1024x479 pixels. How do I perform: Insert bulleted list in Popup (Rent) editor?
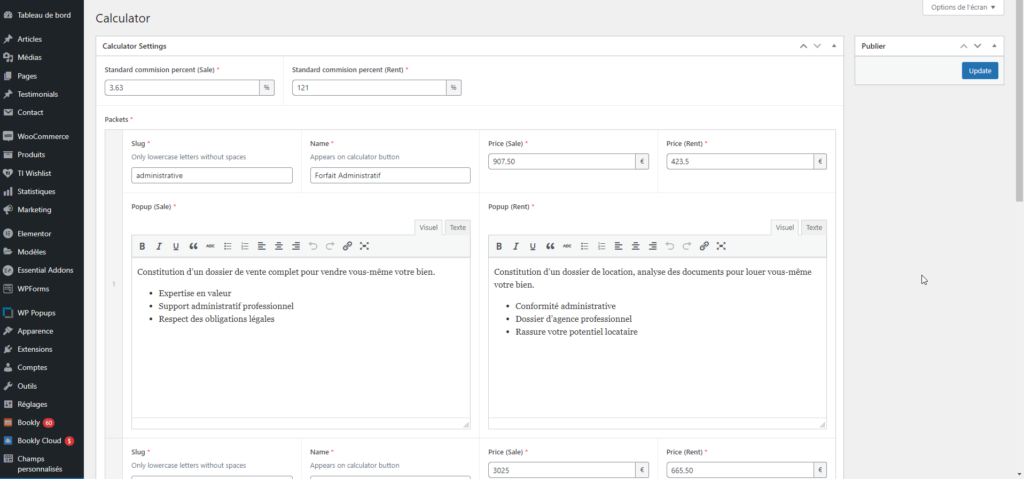tap(584, 246)
